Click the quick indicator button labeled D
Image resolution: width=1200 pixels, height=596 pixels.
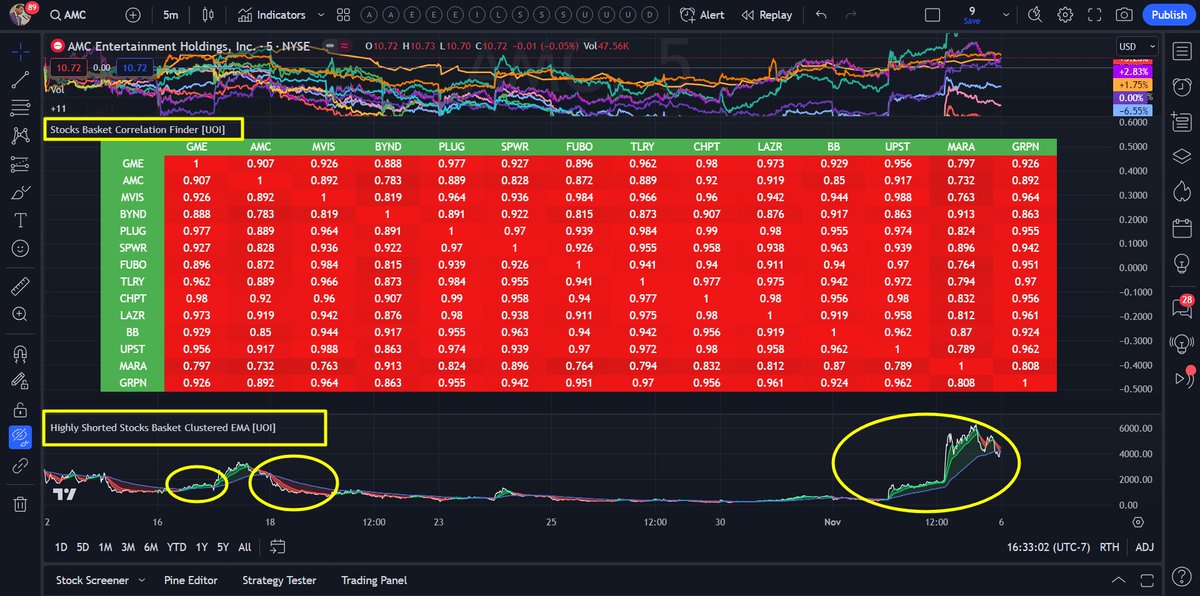click(650, 15)
